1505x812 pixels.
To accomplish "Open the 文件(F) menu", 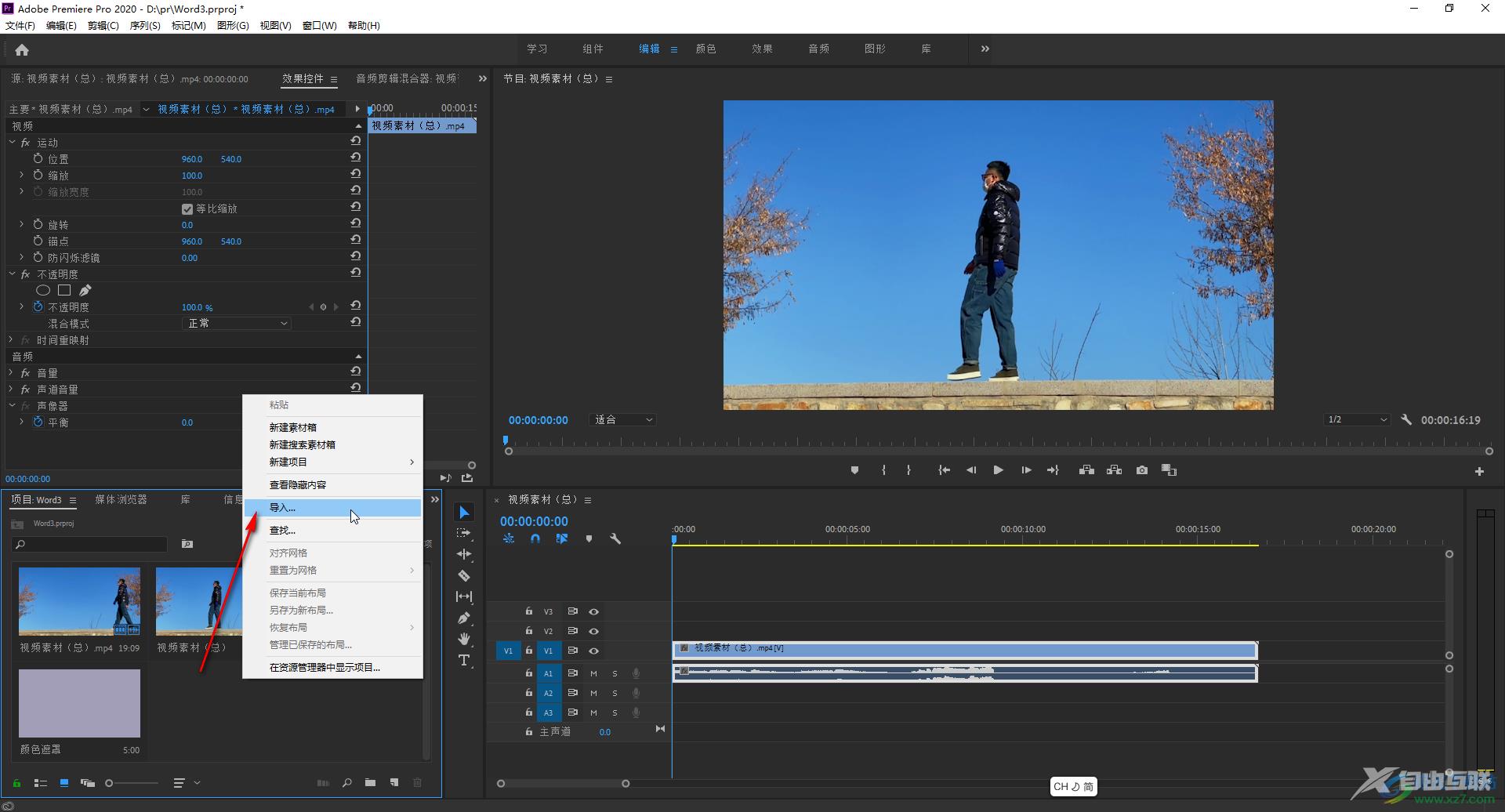I will [x=20, y=26].
